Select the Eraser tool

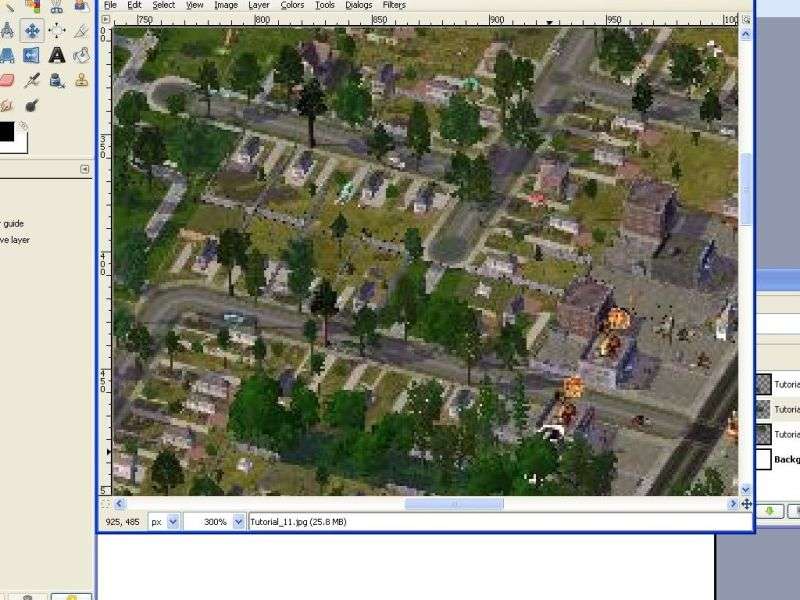click(x=7, y=80)
